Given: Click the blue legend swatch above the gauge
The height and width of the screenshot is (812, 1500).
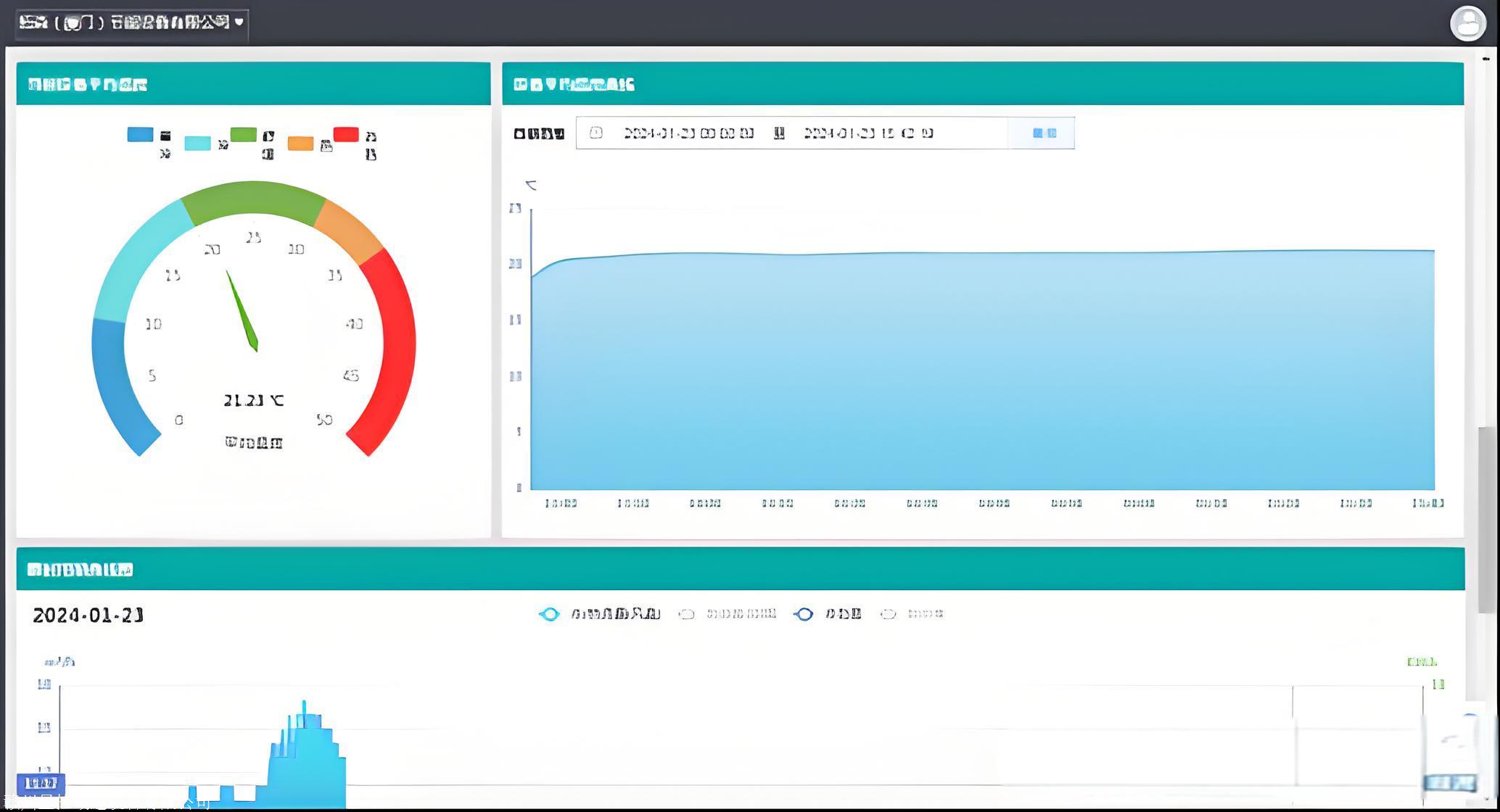Looking at the screenshot, I should click(x=140, y=134).
